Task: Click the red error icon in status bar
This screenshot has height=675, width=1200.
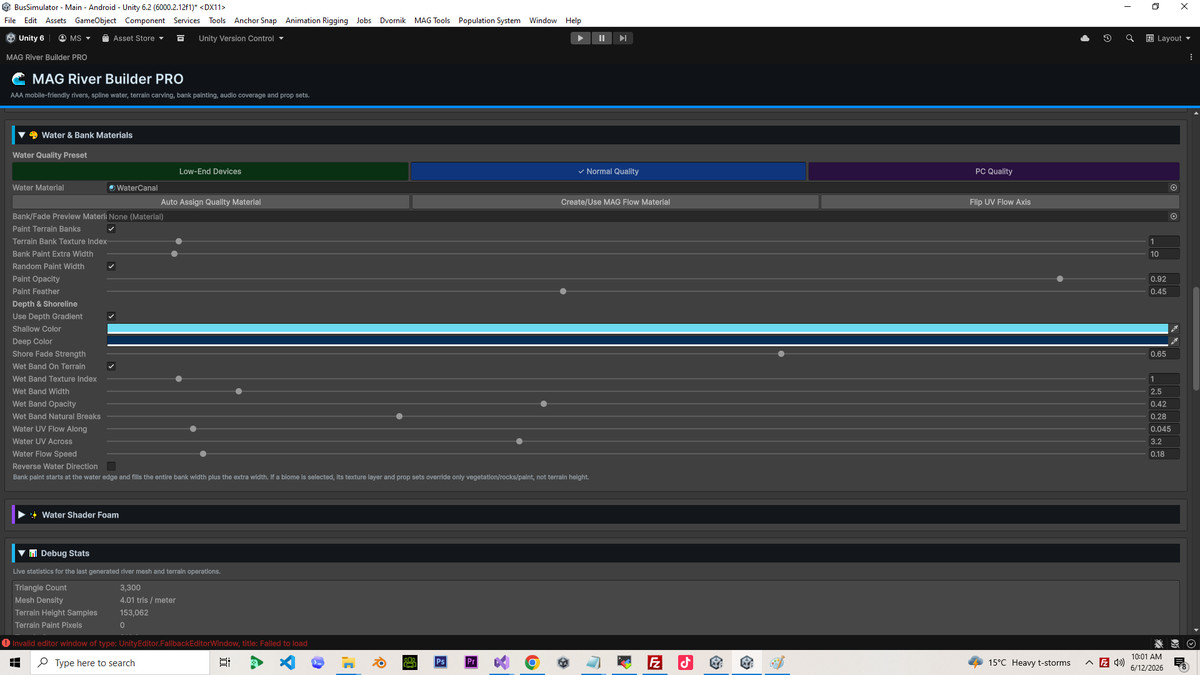Action: tap(6, 643)
